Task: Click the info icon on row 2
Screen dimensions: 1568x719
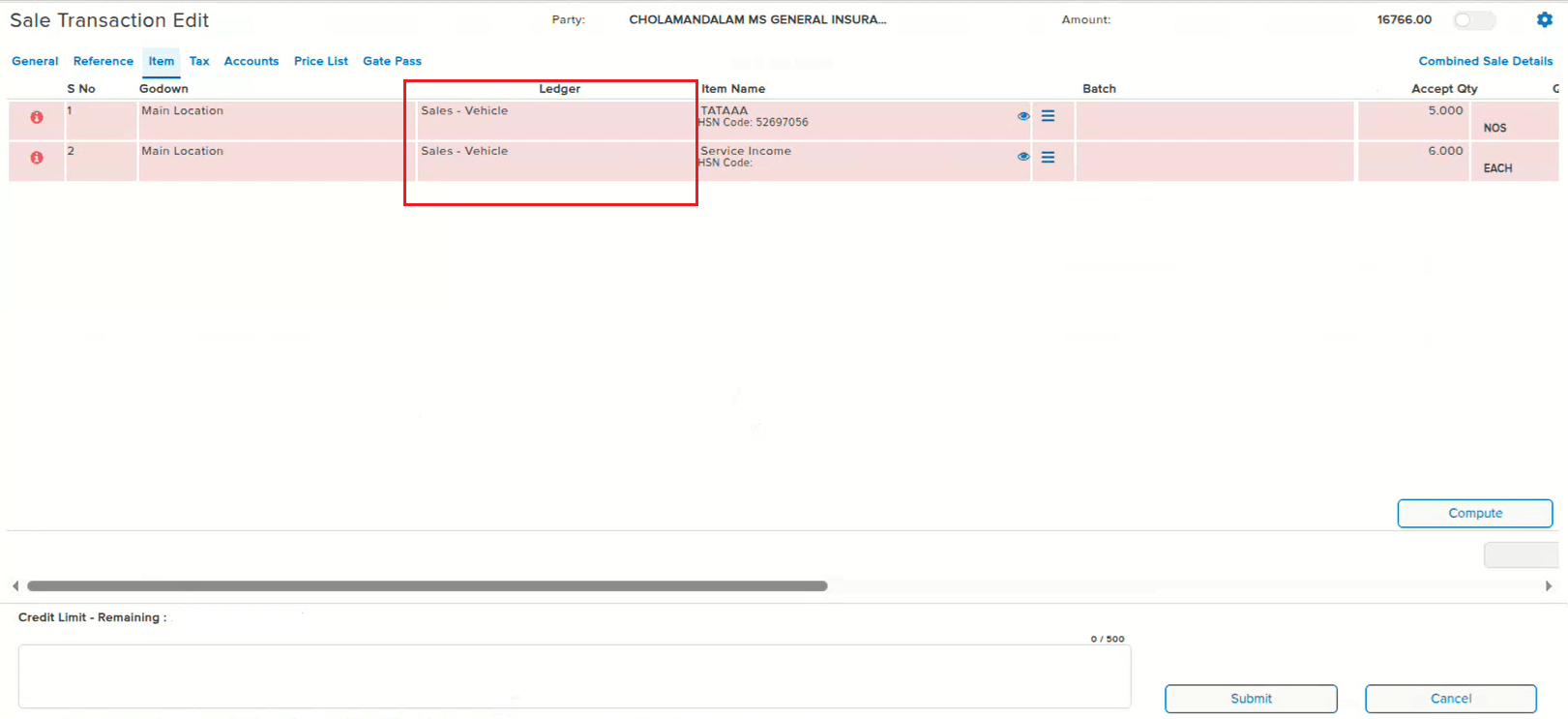Action: 37,158
